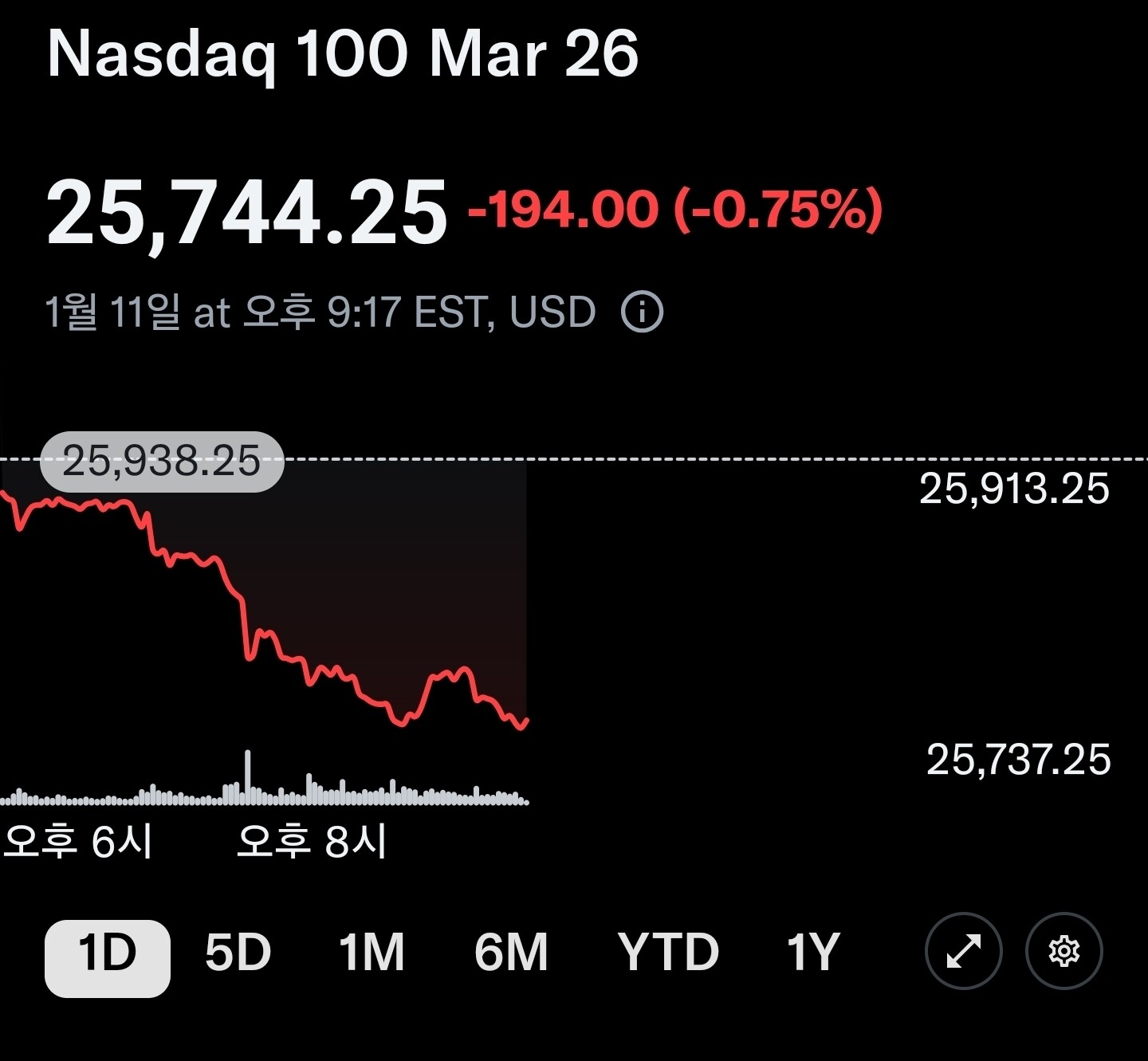Viewport: 1148px width, 1061px height.
Task: Switch to the 1M range
Action: [372, 952]
